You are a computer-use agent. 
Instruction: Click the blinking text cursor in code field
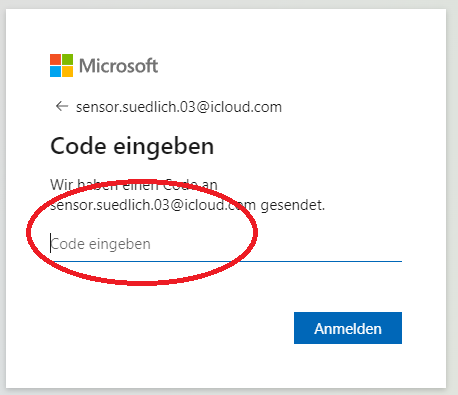51,243
